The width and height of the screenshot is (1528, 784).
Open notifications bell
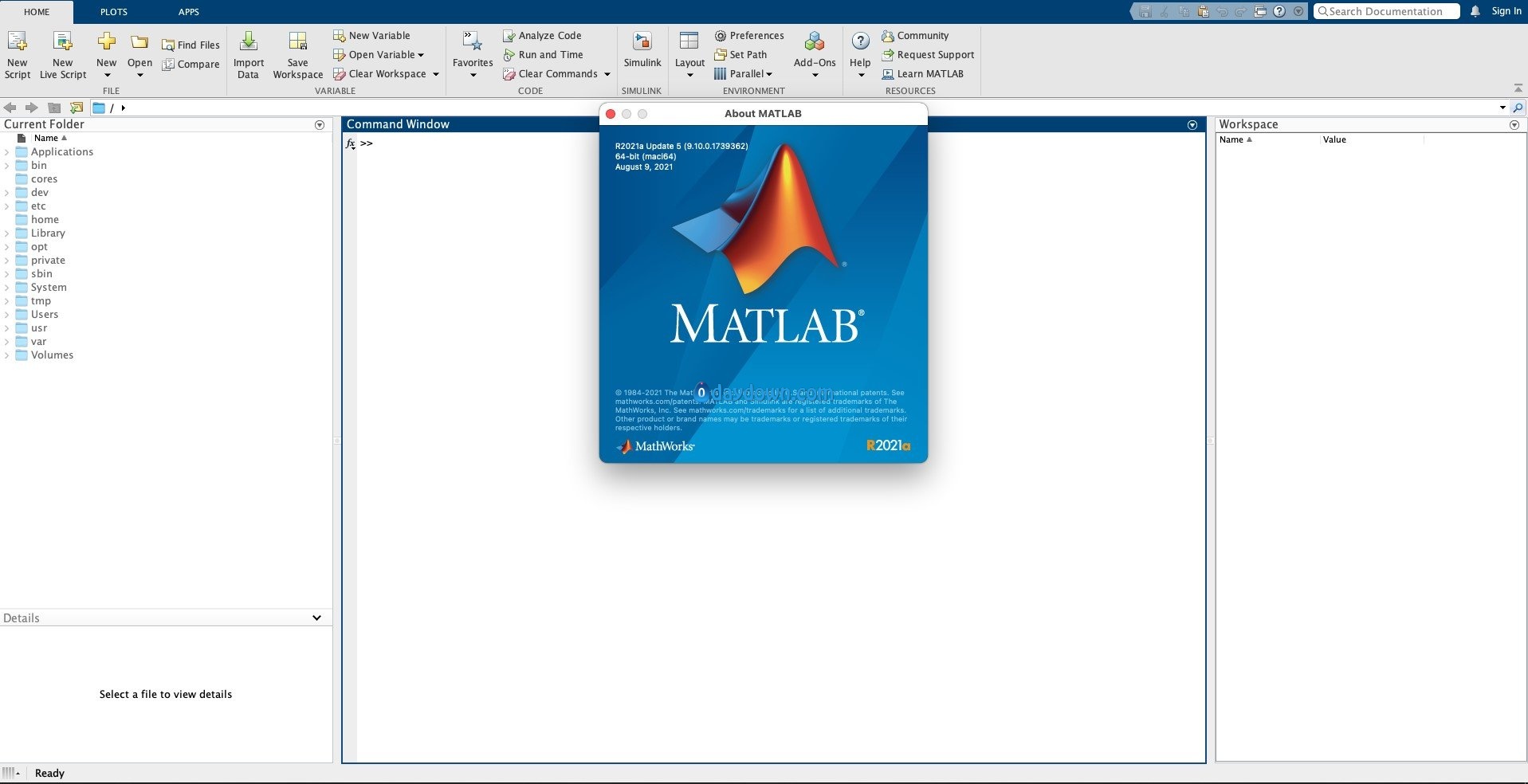1475,11
